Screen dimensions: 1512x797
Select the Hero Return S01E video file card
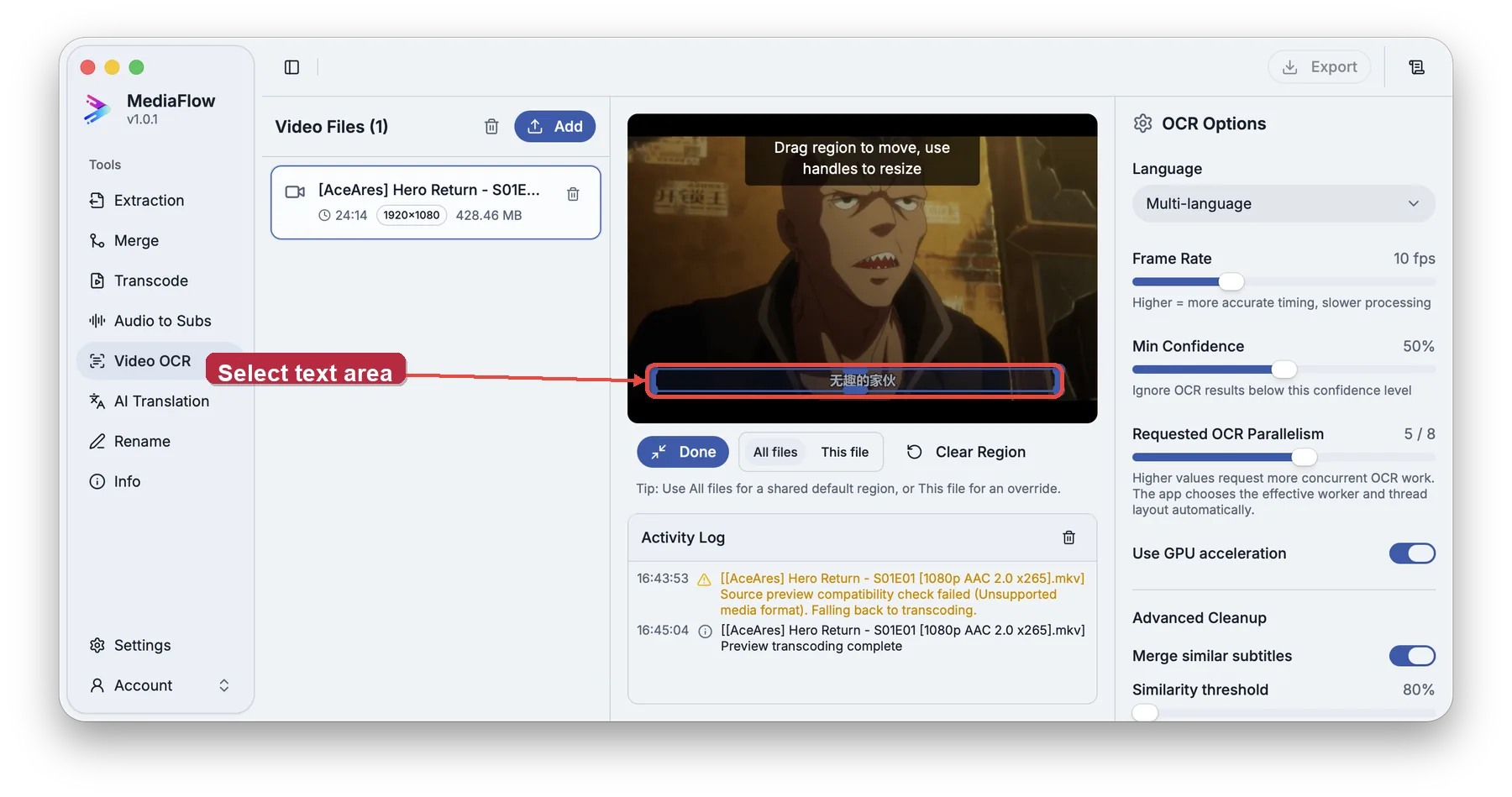click(435, 202)
